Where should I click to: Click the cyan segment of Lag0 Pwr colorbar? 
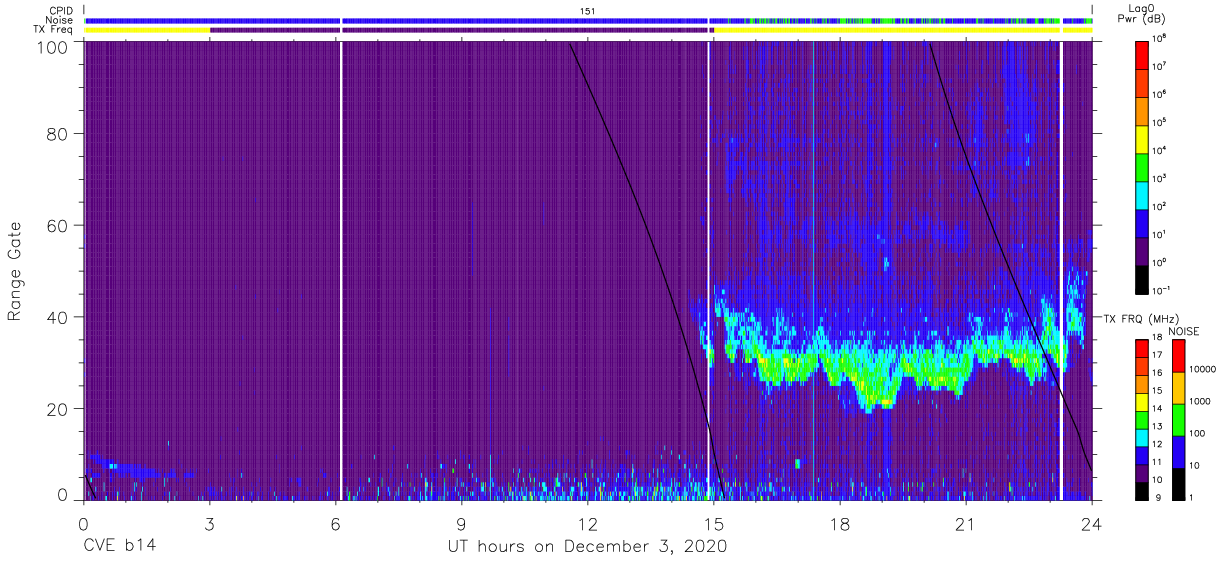coord(1144,194)
